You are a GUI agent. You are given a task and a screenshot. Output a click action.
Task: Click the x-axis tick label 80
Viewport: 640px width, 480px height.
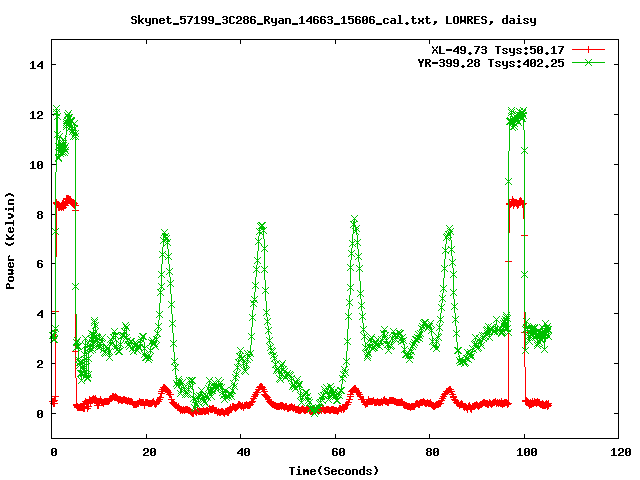(x=432, y=452)
